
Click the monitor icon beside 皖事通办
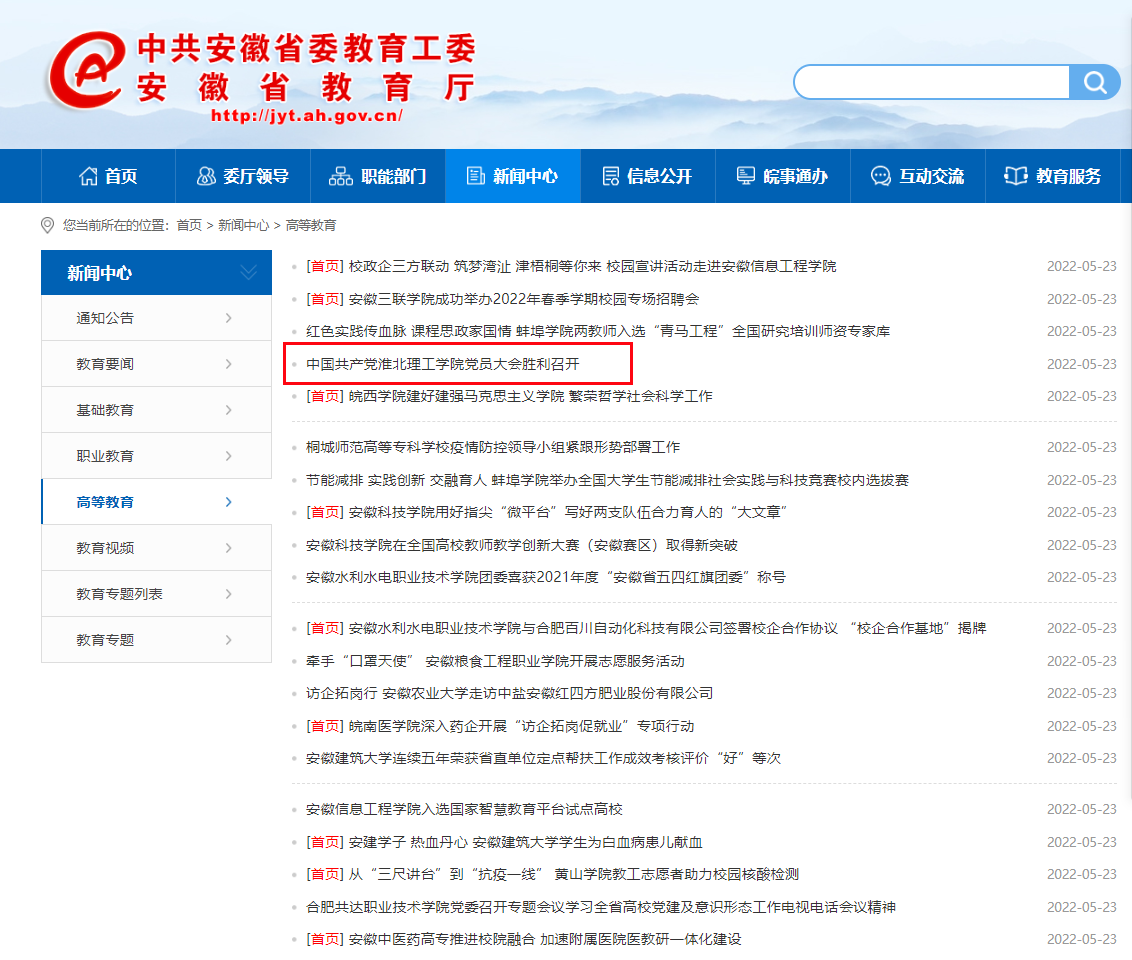[x=745, y=176]
